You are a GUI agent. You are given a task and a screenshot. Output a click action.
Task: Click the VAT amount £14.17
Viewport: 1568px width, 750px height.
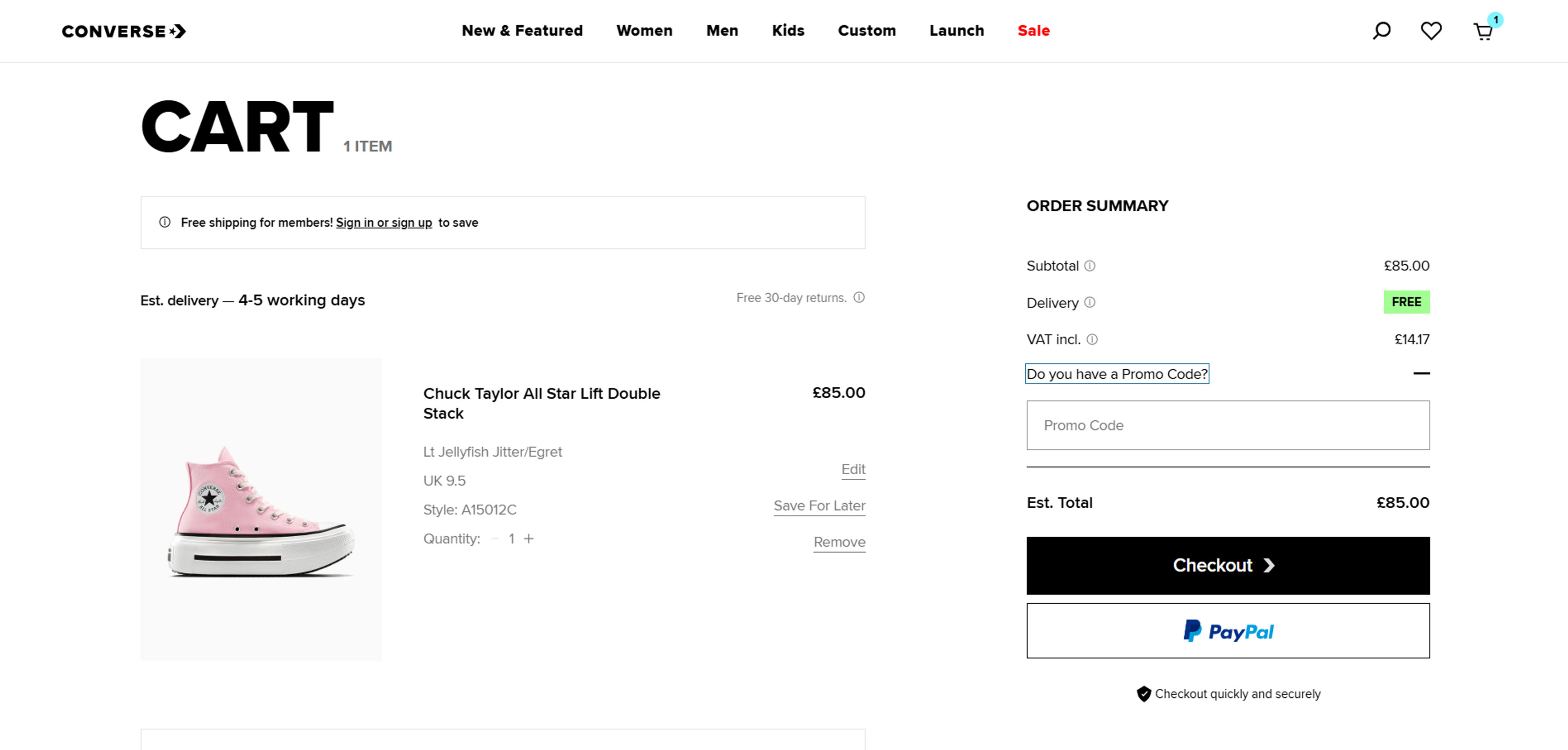tap(1412, 340)
